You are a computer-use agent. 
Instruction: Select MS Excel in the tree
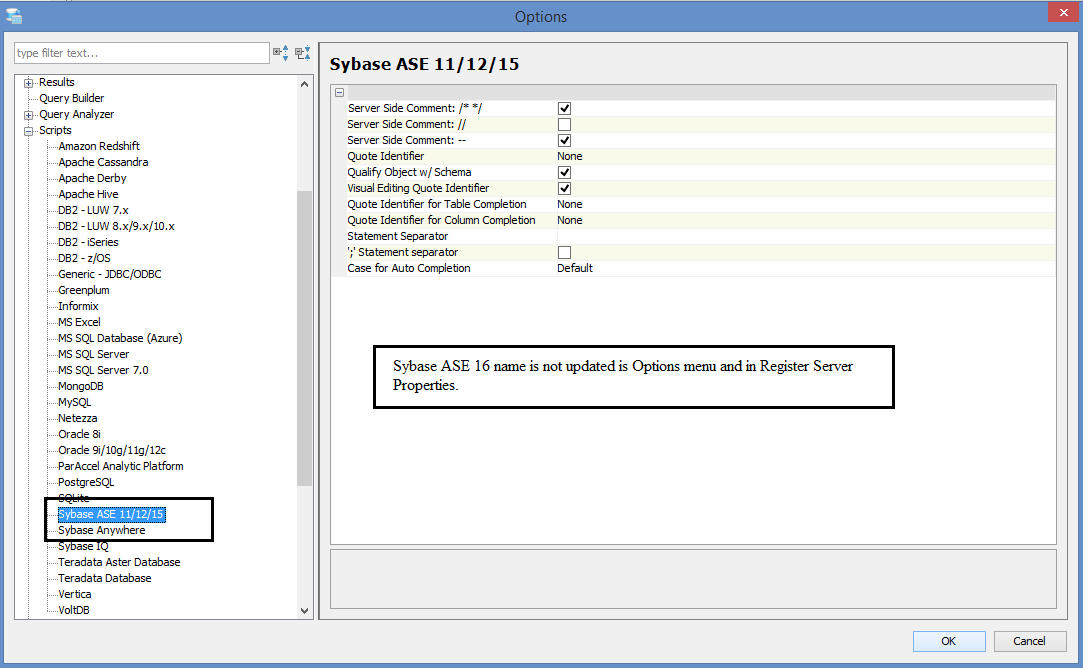79,322
